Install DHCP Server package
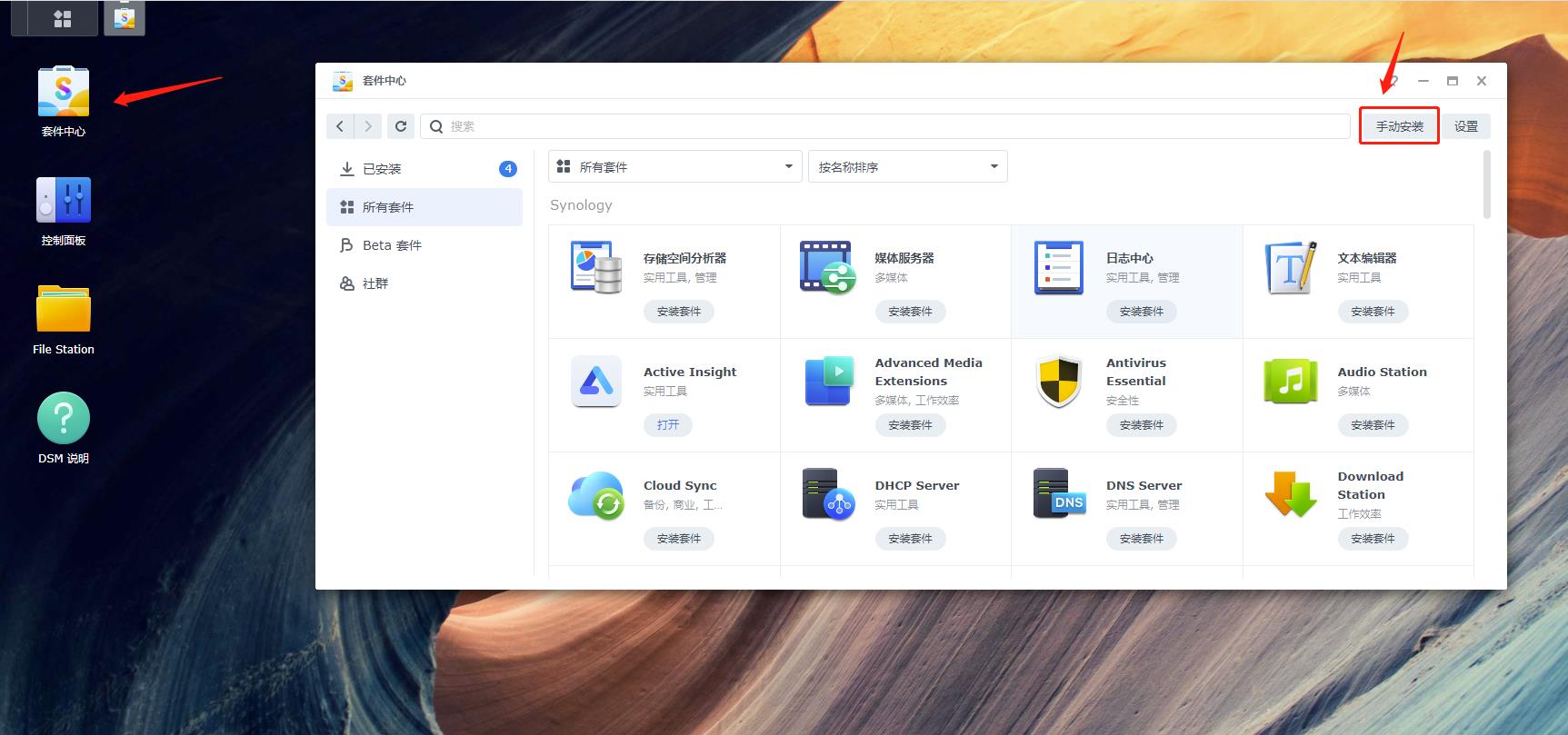 (x=910, y=539)
